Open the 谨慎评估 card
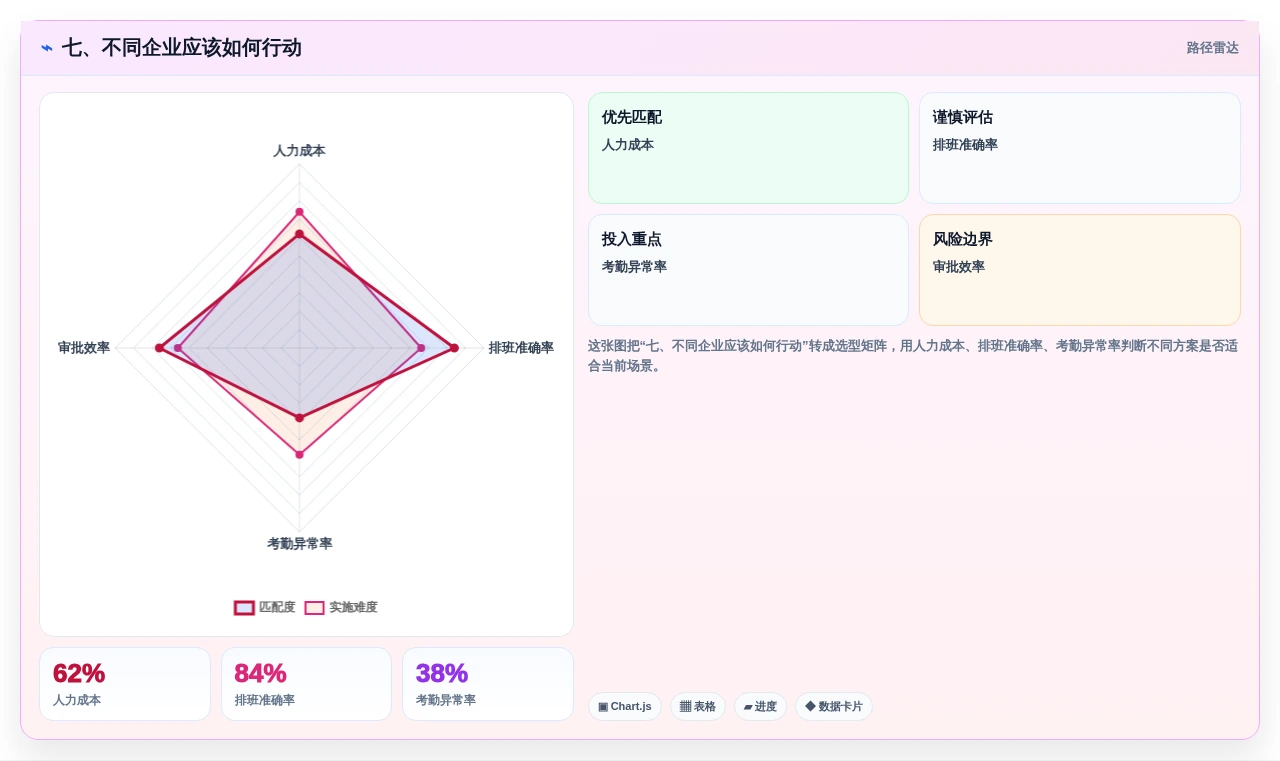The image size is (1280, 761). pos(1080,148)
